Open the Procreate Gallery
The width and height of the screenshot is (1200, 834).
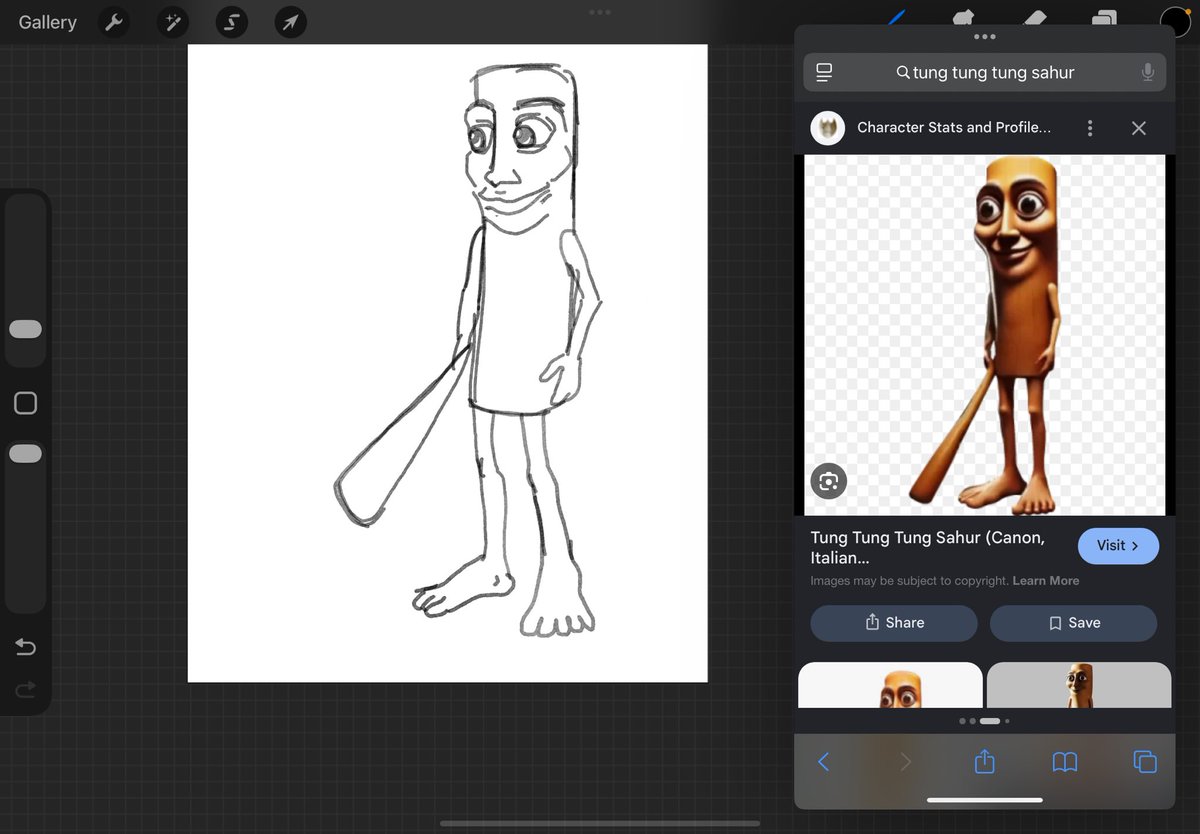[x=47, y=22]
